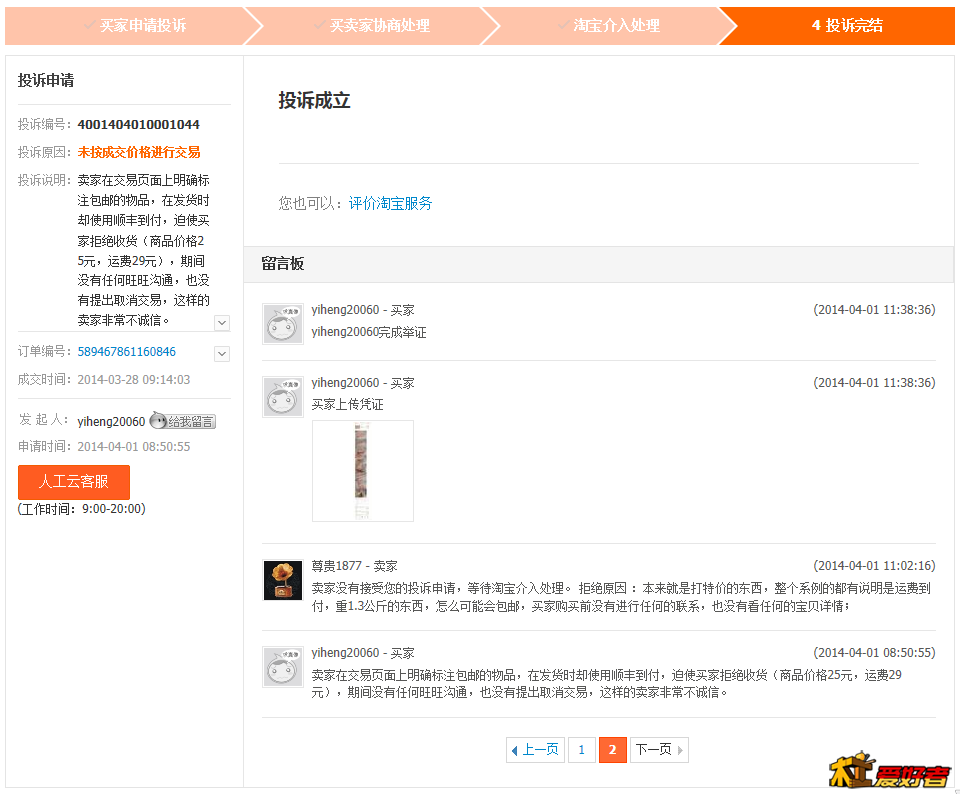Click 尊贵1877 - 卖家 name
This screenshot has width=960, height=794.
click(354, 566)
